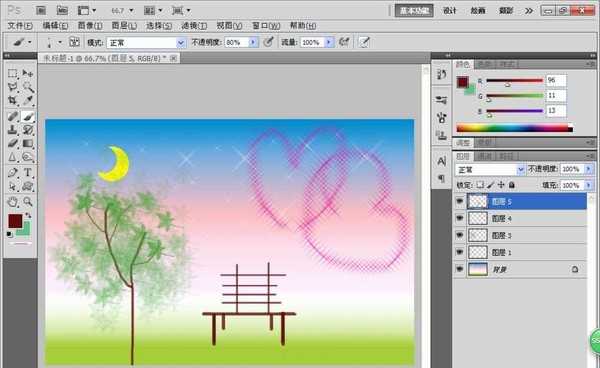
Task: Switch to the 设计 workspace
Action: 450,11
